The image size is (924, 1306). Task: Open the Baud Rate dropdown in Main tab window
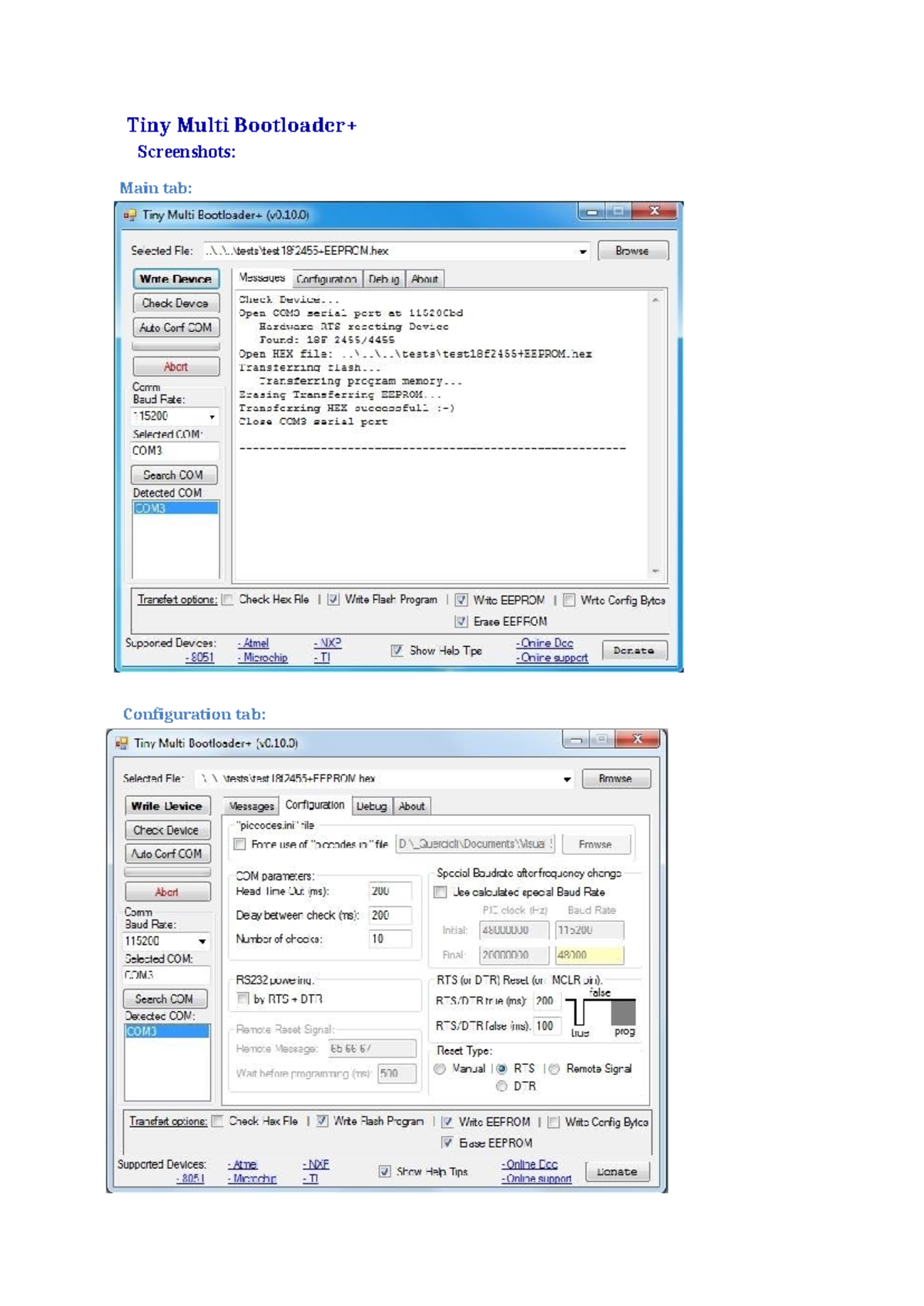(212, 417)
